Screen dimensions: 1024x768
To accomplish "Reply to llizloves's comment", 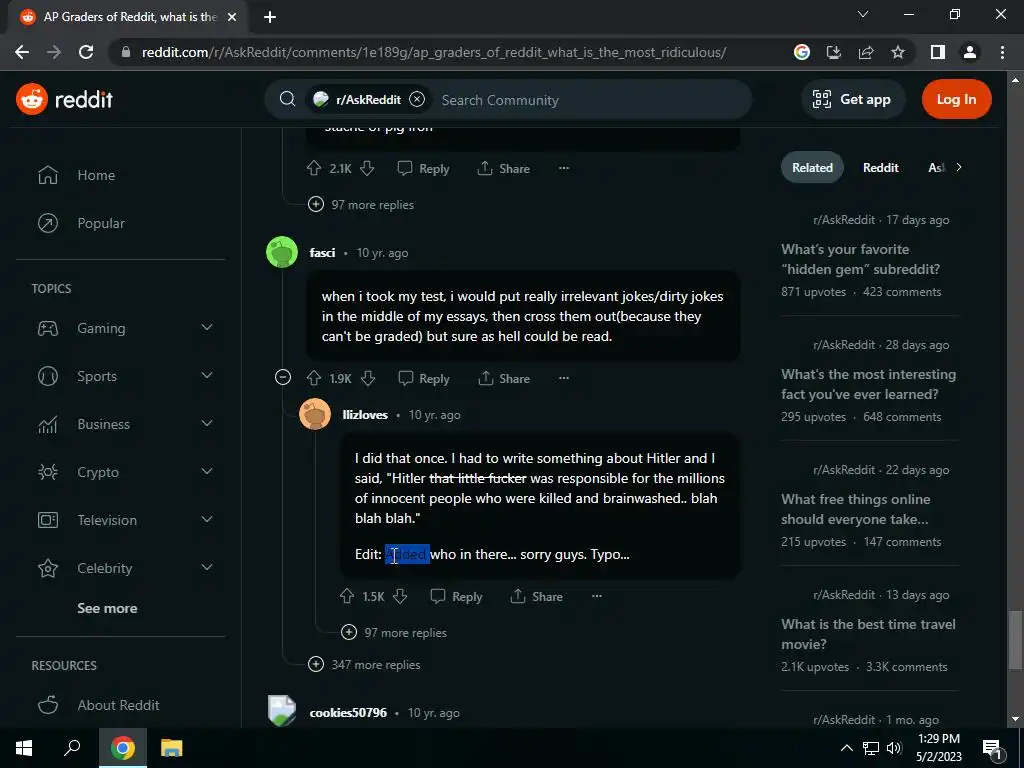I will (x=456, y=596).
